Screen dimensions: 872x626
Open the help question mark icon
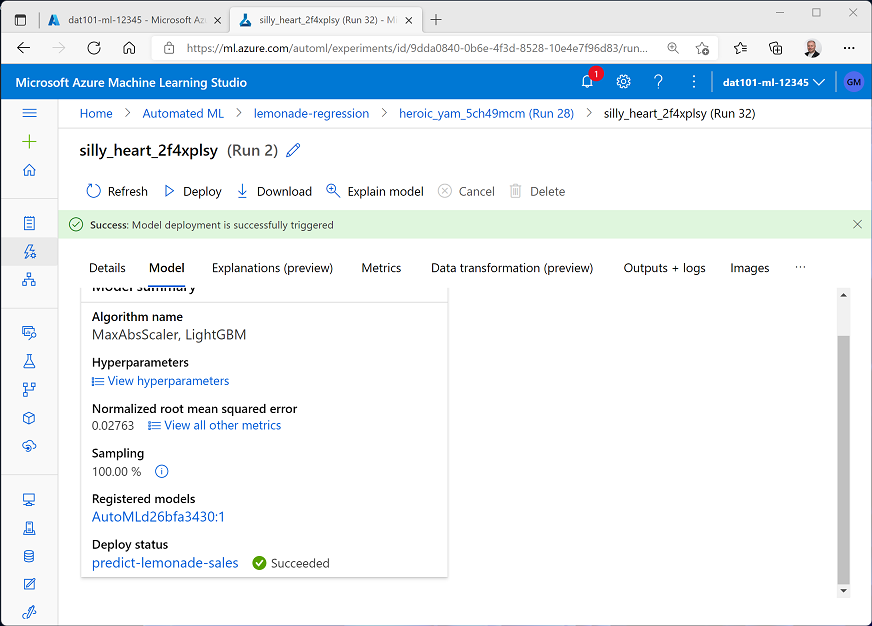[x=658, y=82]
